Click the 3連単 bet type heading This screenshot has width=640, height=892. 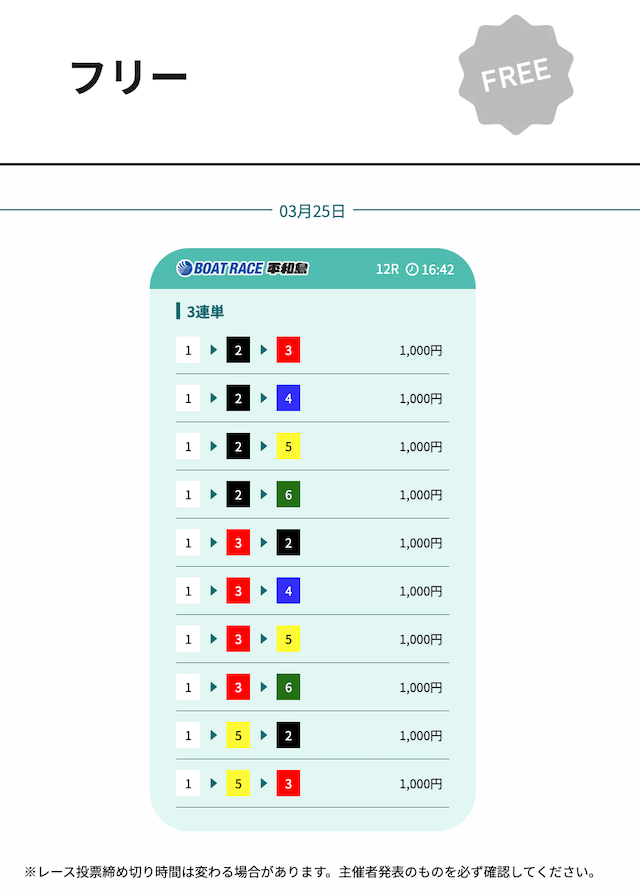pos(205,312)
